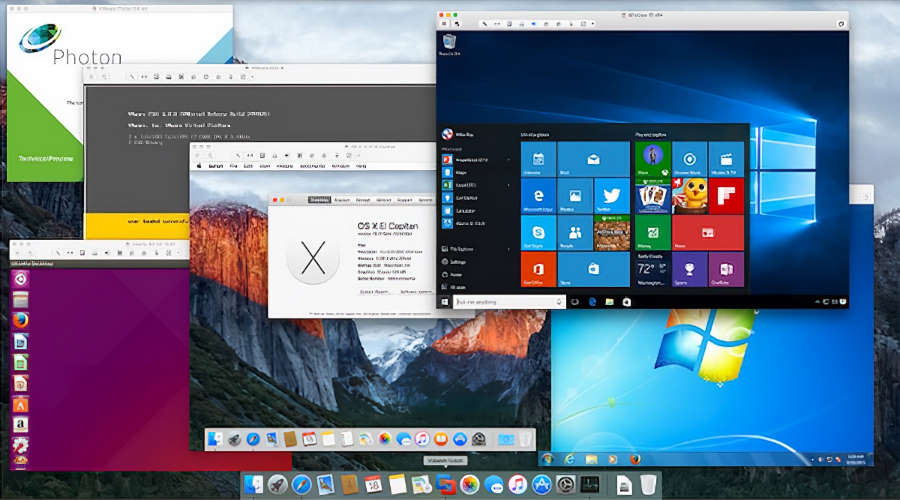Open Amazon icon in Ubuntu launcher
This screenshot has width=900, height=500.
tap(20, 425)
